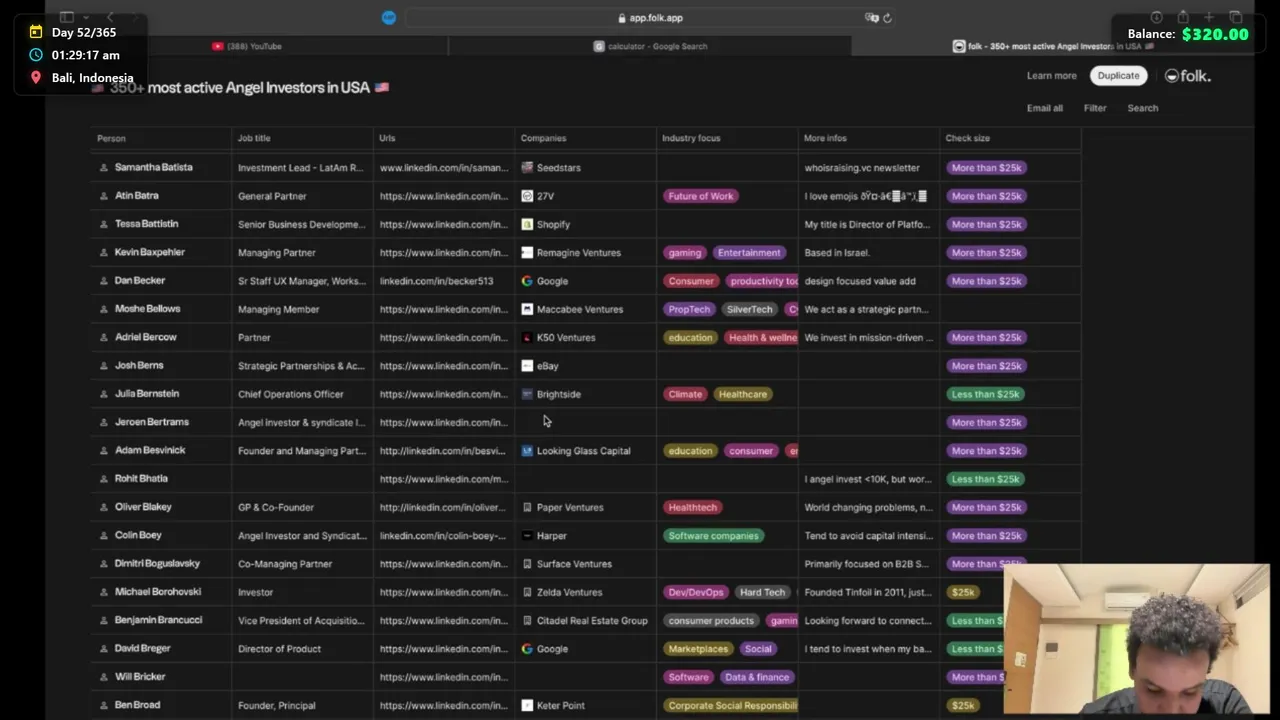Click the person icon beside Atin Batra
Image resolution: width=1280 pixels, height=720 pixels.
pos(103,196)
